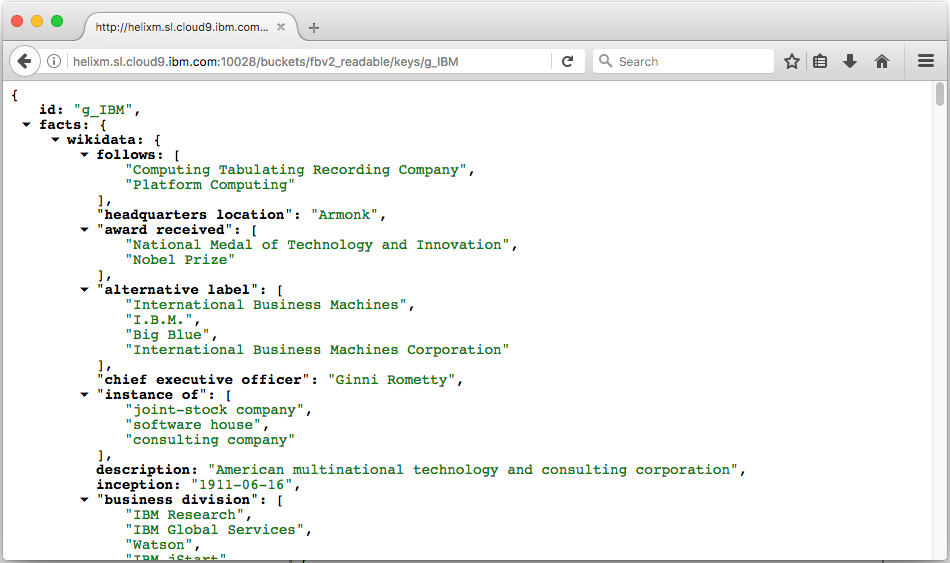Collapse the follows array
This screenshot has height=563, width=950.
coord(84,155)
